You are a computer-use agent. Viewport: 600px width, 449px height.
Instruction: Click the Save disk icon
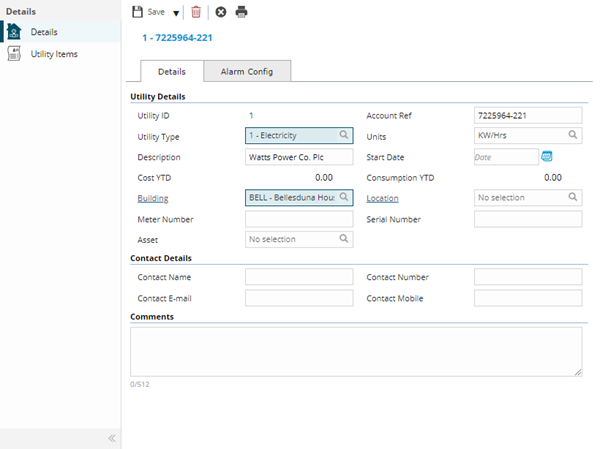point(138,12)
